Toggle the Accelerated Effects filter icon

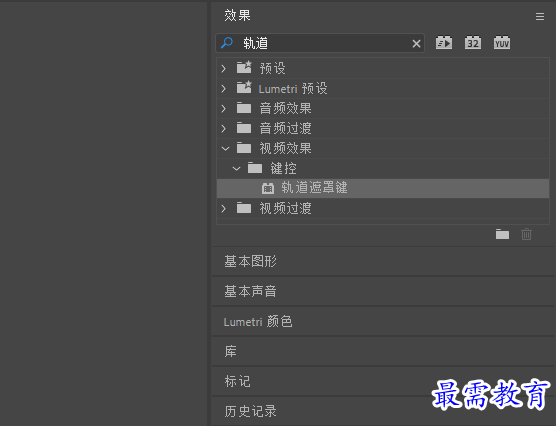(444, 43)
